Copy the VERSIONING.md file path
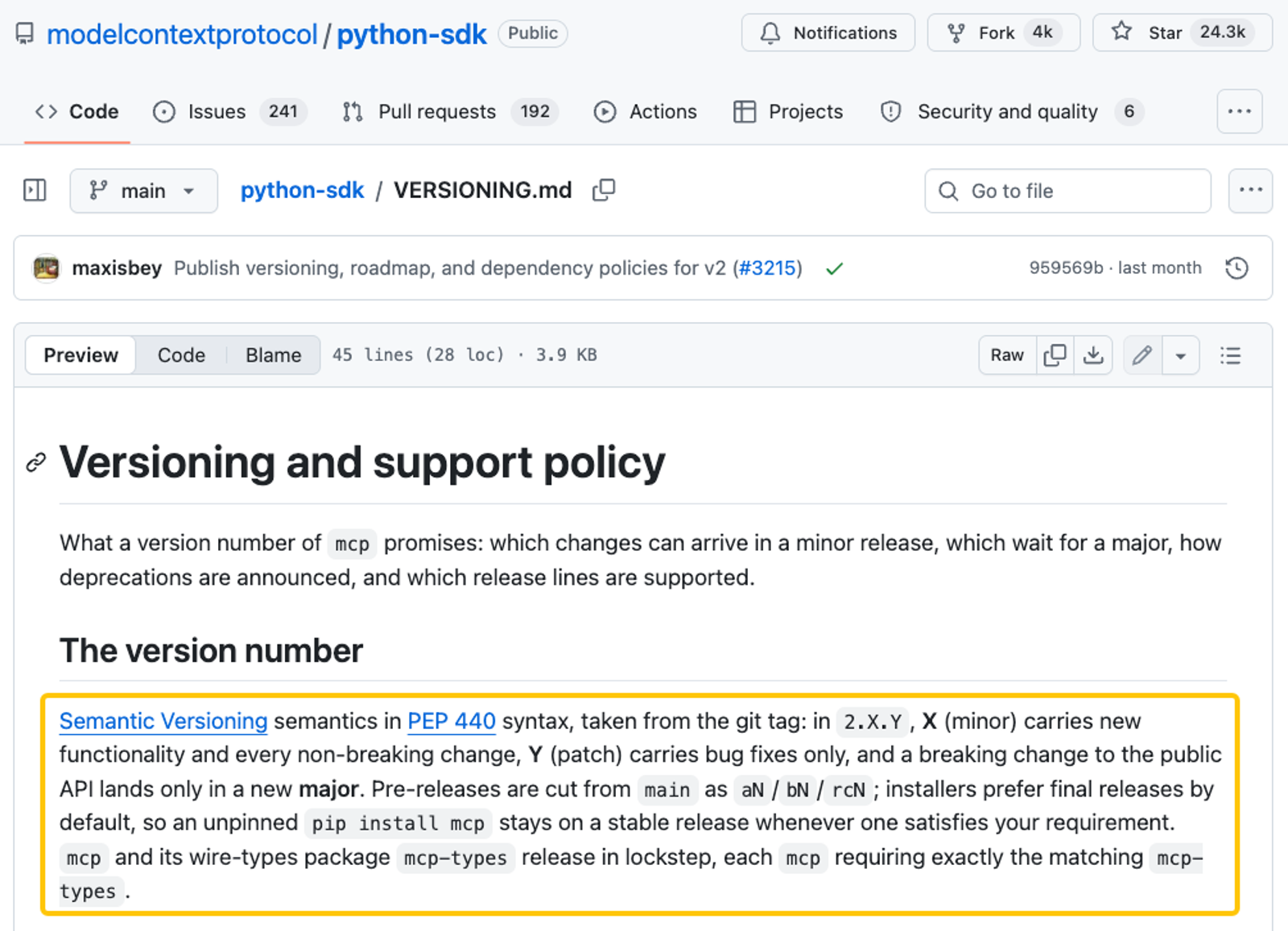1288x931 pixels. pyautogui.click(x=604, y=190)
